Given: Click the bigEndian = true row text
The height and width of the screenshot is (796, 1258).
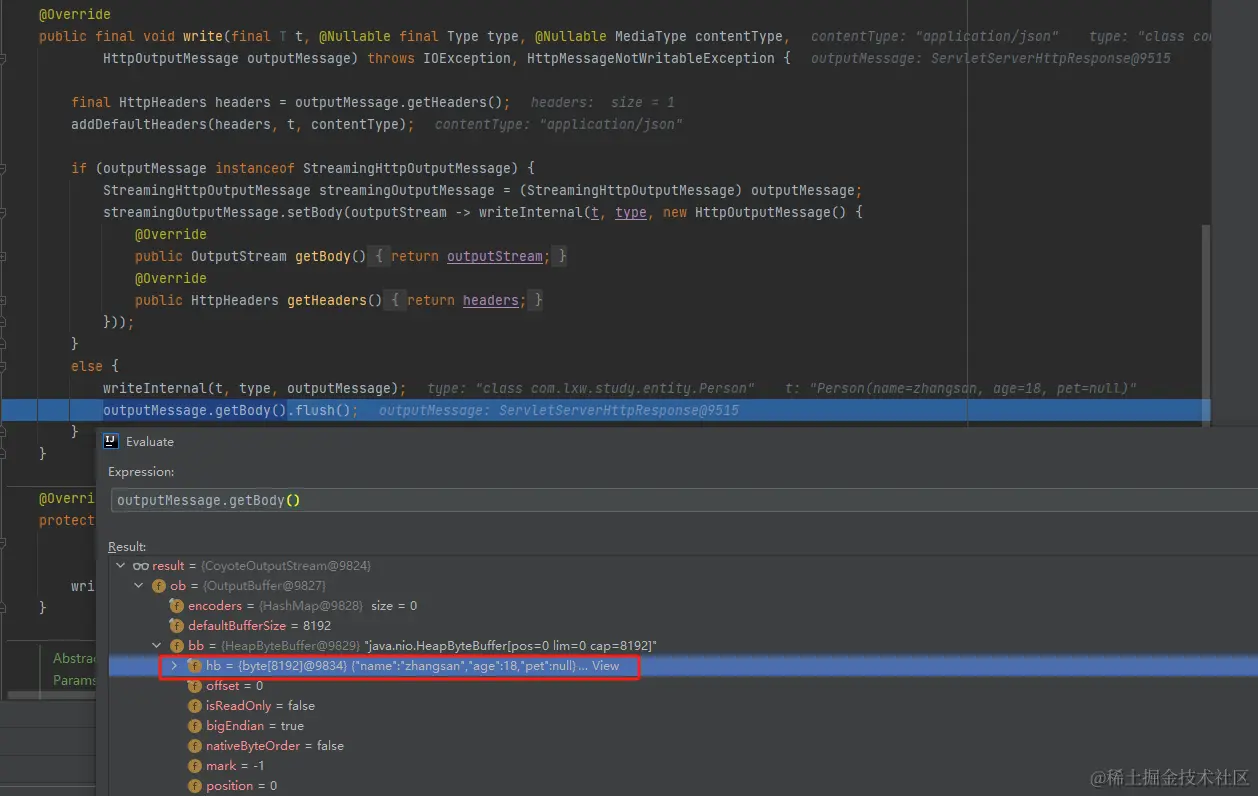Looking at the screenshot, I should point(255,726).
